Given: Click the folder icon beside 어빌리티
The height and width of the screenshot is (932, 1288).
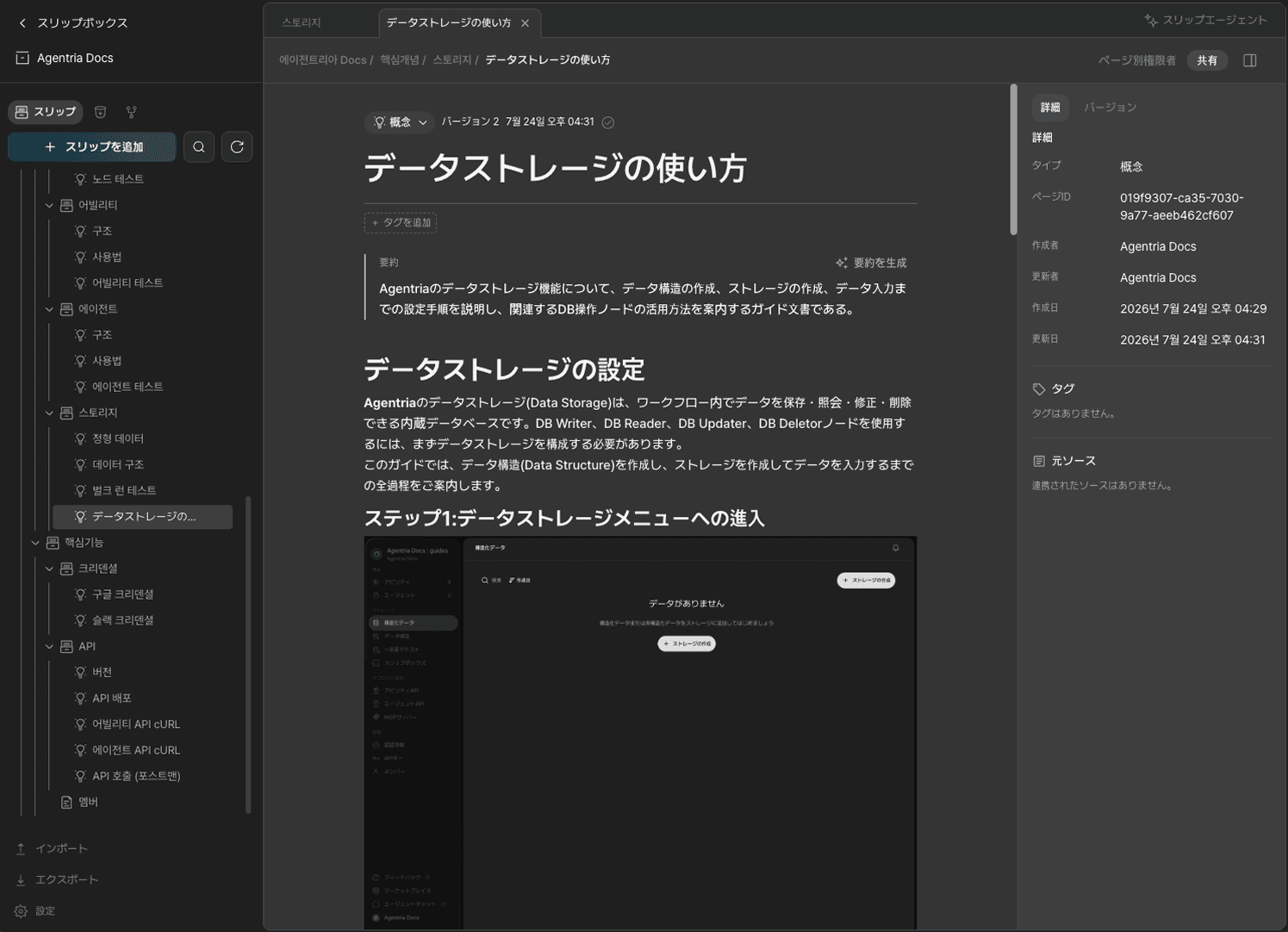Looking at the screenshot, I should [x=66, y=205].
